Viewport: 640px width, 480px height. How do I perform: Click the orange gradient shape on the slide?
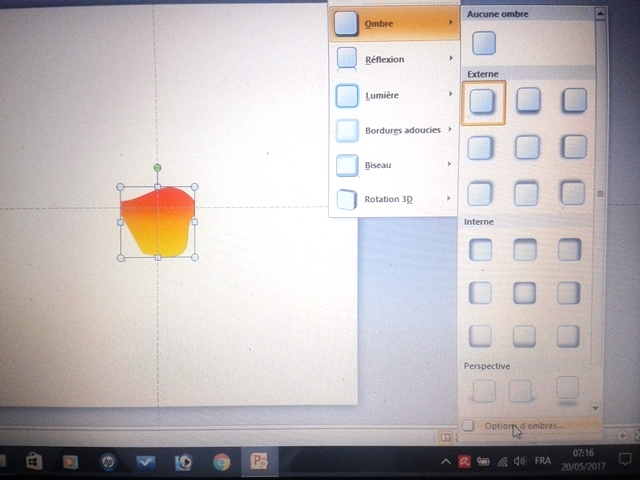tap(156, 222)
